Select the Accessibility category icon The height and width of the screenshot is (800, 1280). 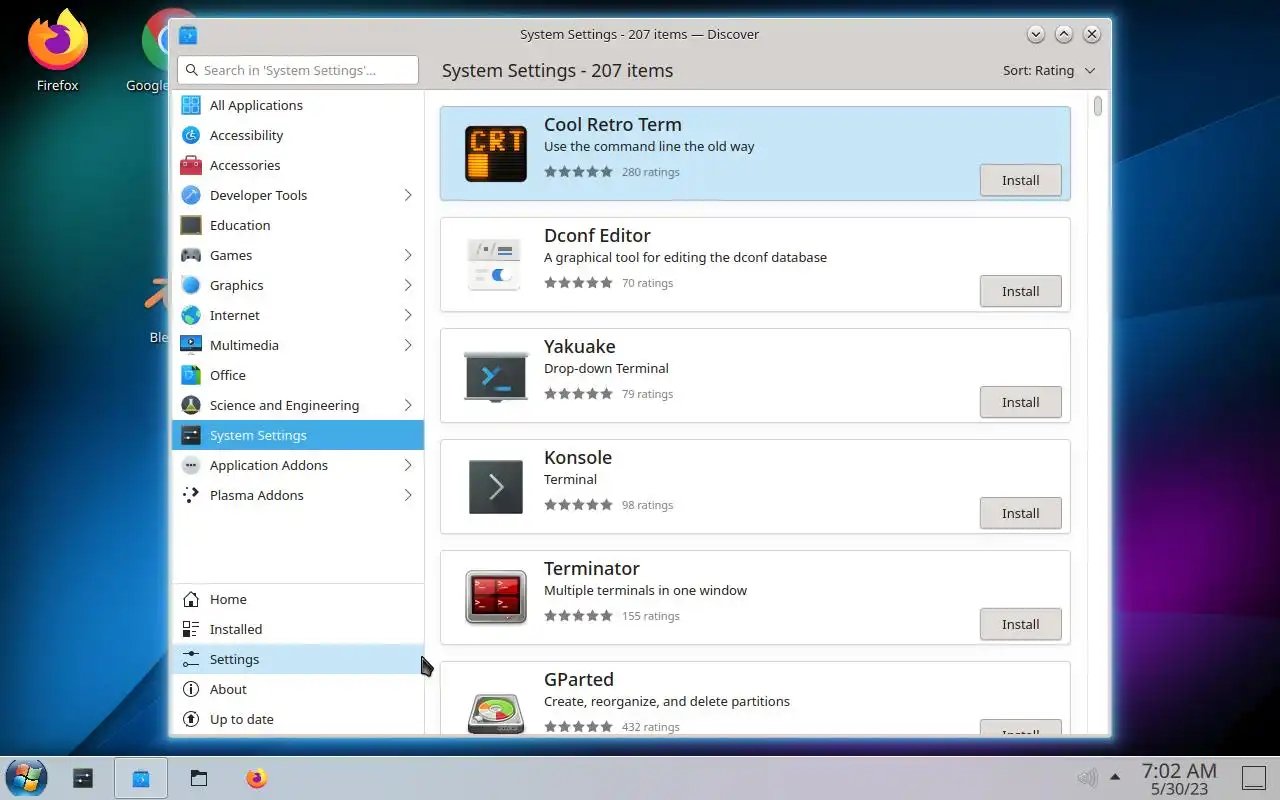tap(191, 135)
